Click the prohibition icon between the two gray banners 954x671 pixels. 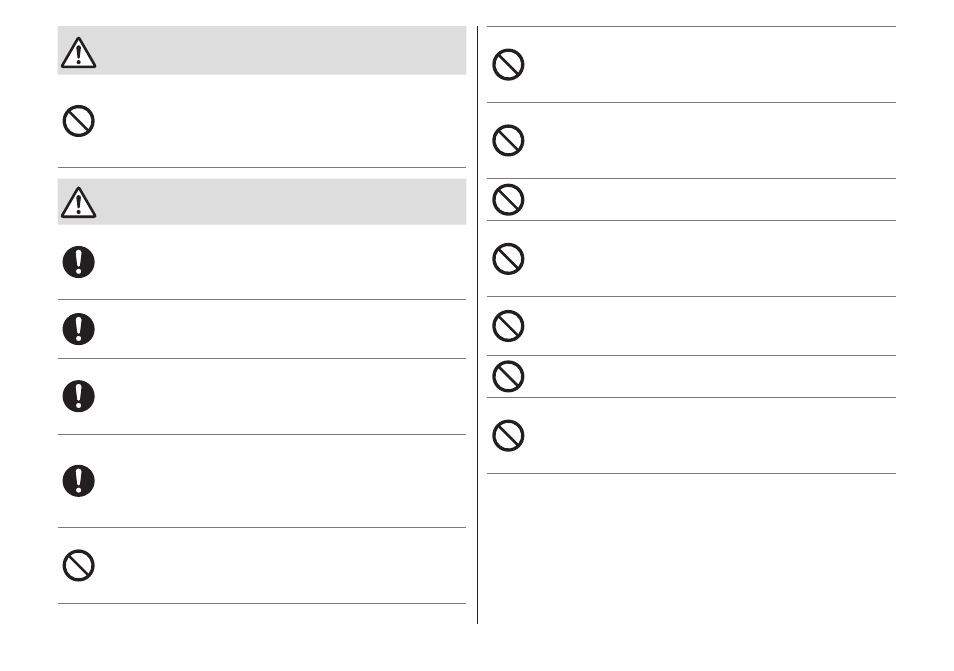(x=78, y=121)
